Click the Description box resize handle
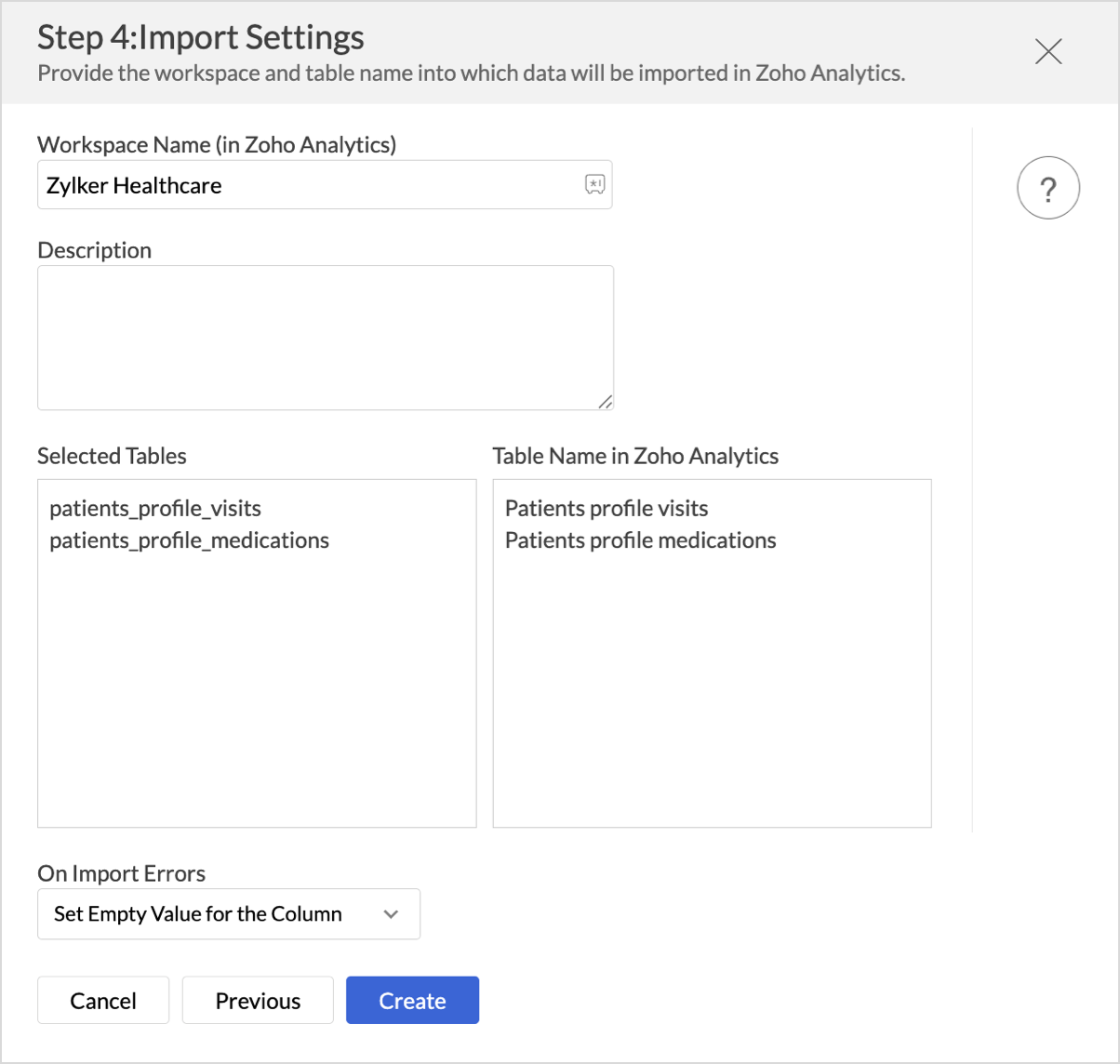 coord(605,401)
